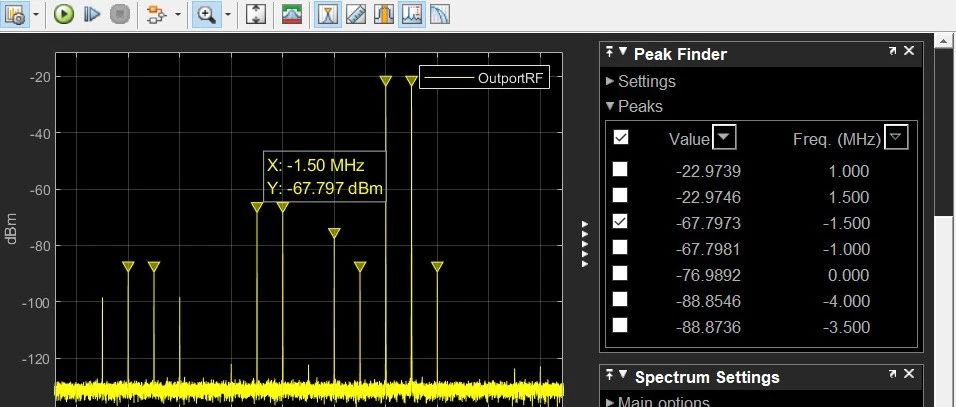
Task: Open the Freq. (MHz) column dropdown
Action: [897, 138]
